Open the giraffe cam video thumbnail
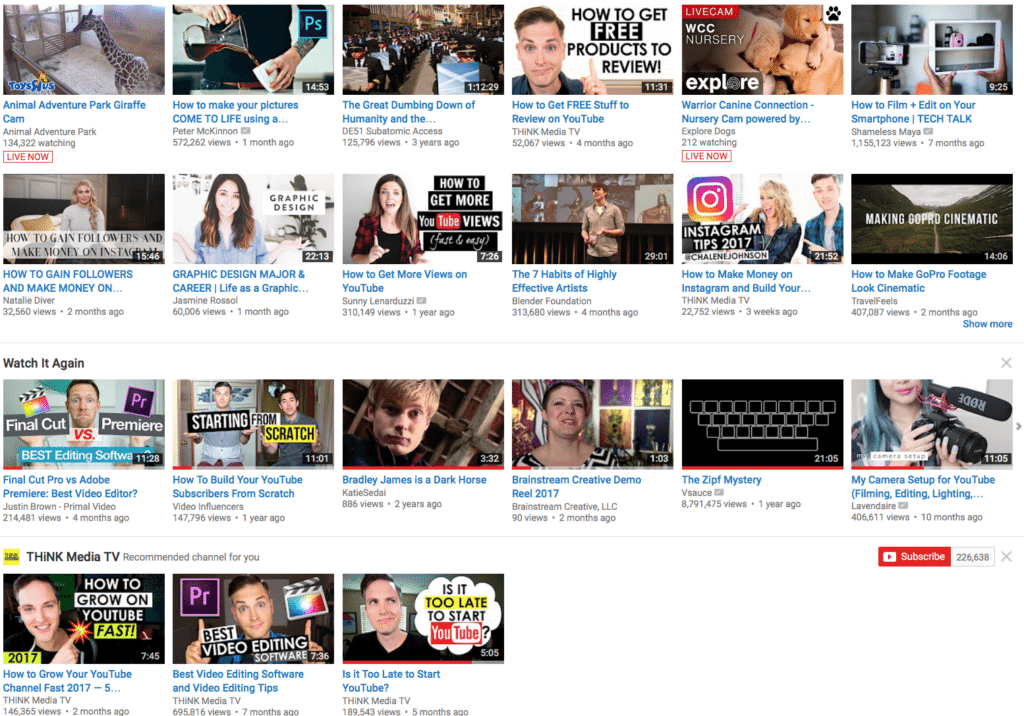The width and height of the screenshot is (1024, 716). point(84,50)
